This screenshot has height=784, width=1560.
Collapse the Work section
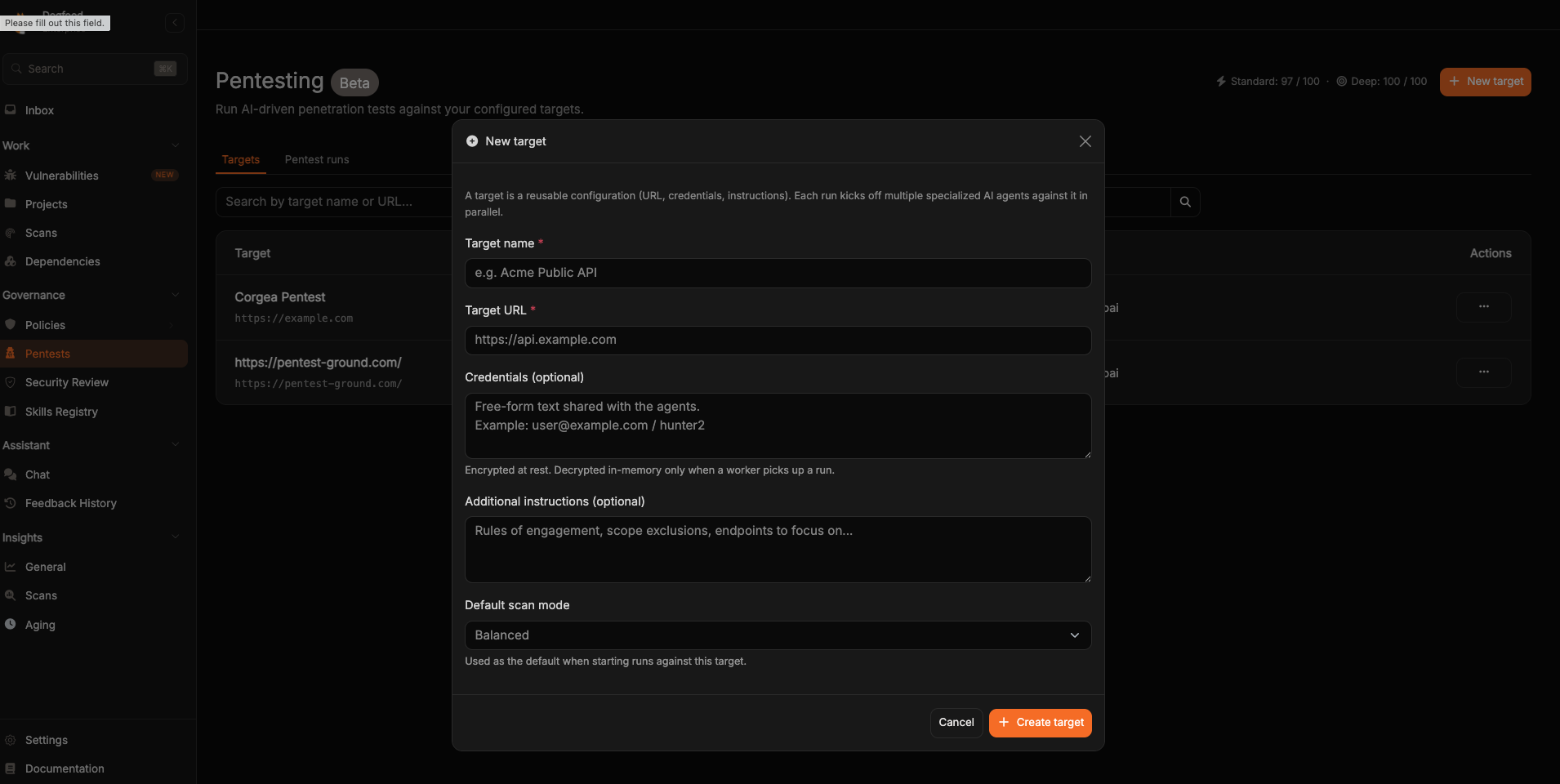(x=175, y=145)
